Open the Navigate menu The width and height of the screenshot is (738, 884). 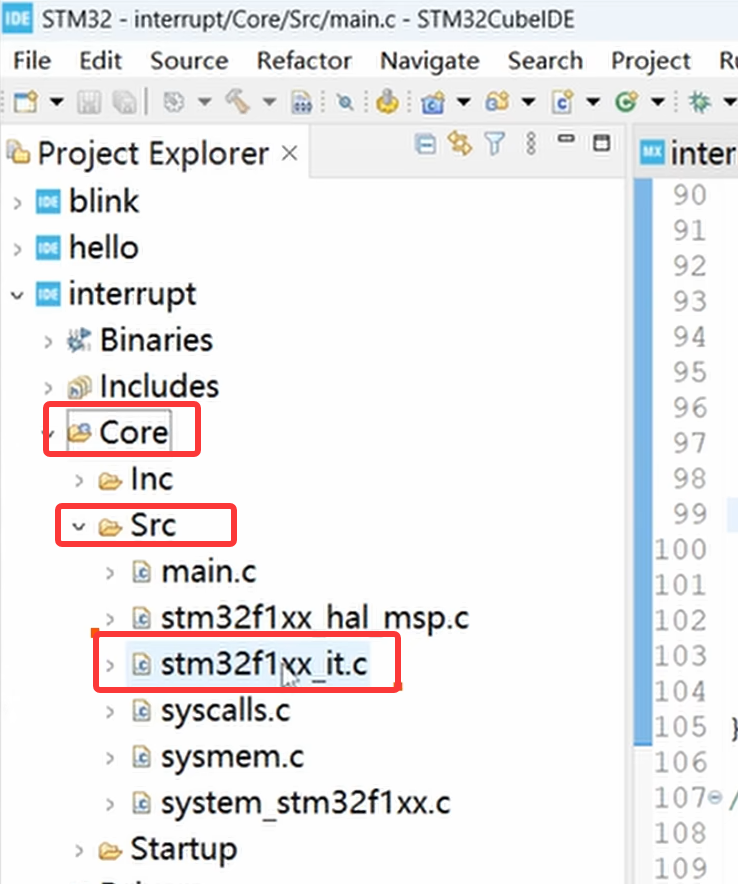click(x=430, y=60)
